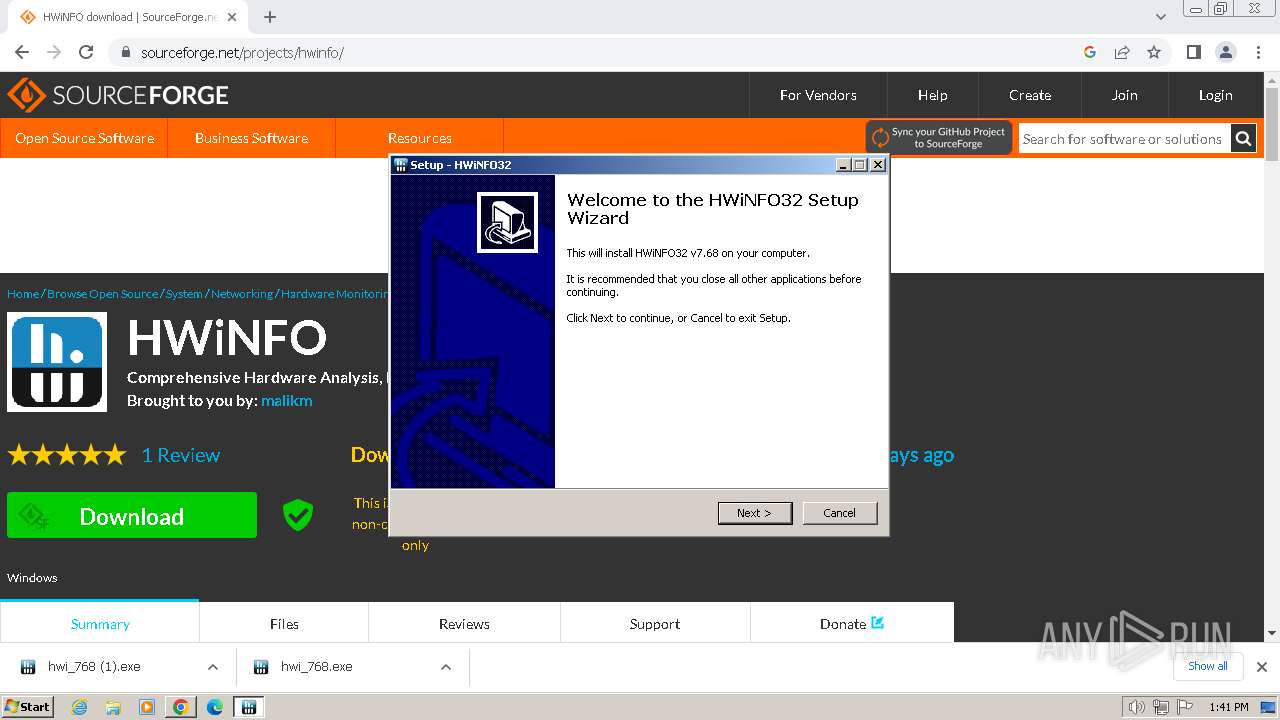Click the green shield security icon

pyautogui.click(x=298, y=515)
